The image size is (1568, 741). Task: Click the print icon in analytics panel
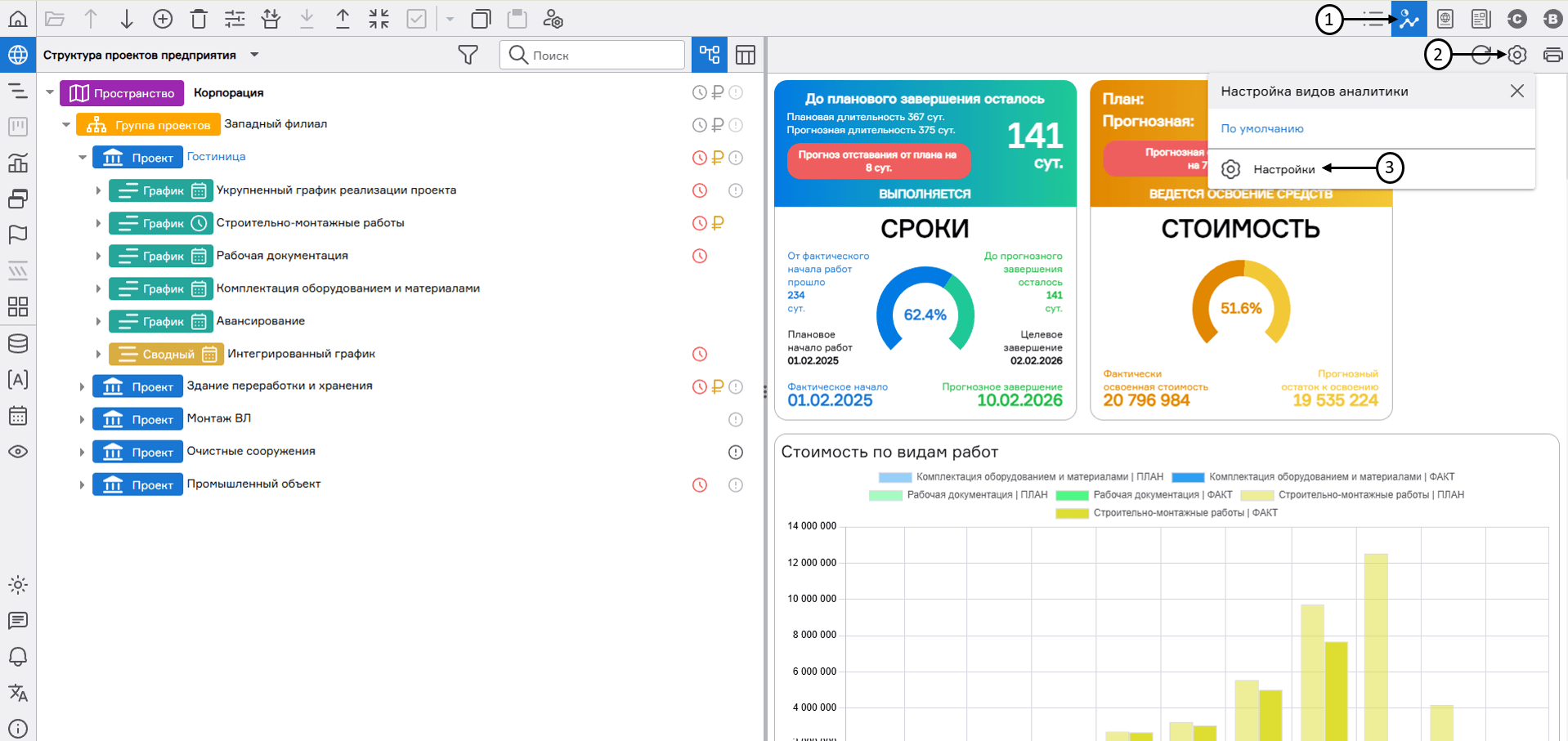(x=1552, y=55)
